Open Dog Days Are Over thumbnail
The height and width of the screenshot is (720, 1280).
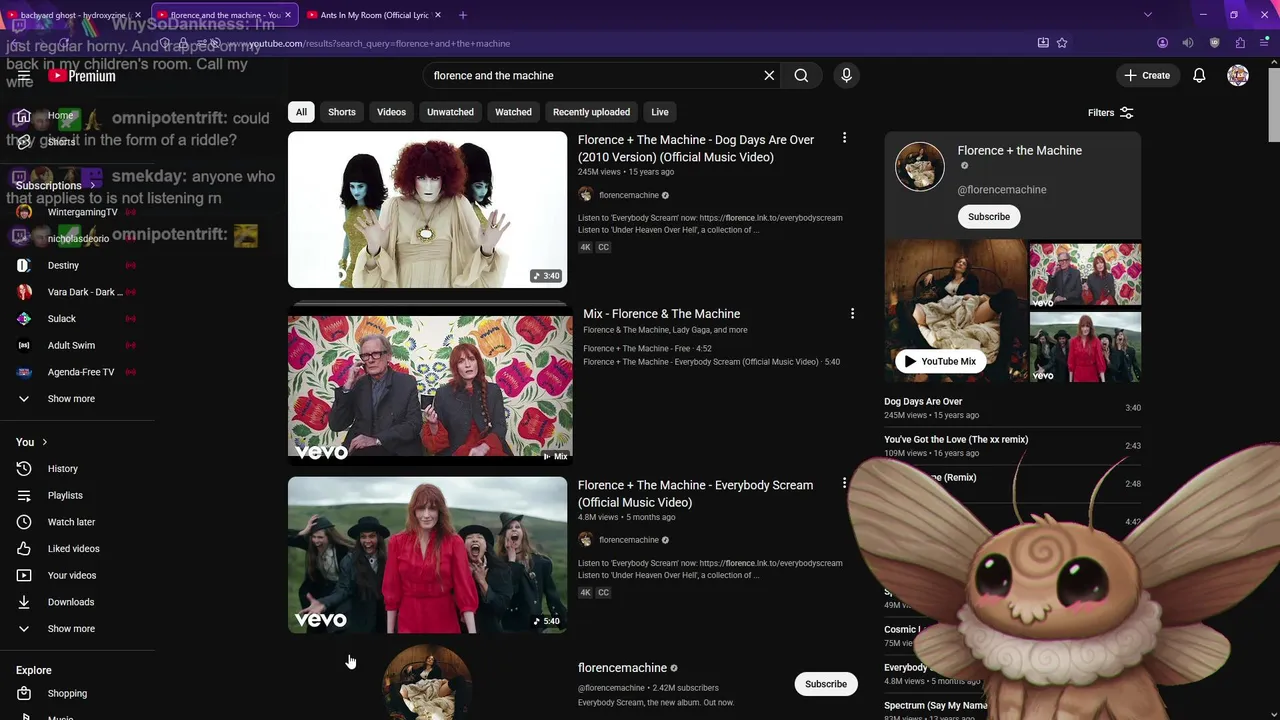click(427, 210)
